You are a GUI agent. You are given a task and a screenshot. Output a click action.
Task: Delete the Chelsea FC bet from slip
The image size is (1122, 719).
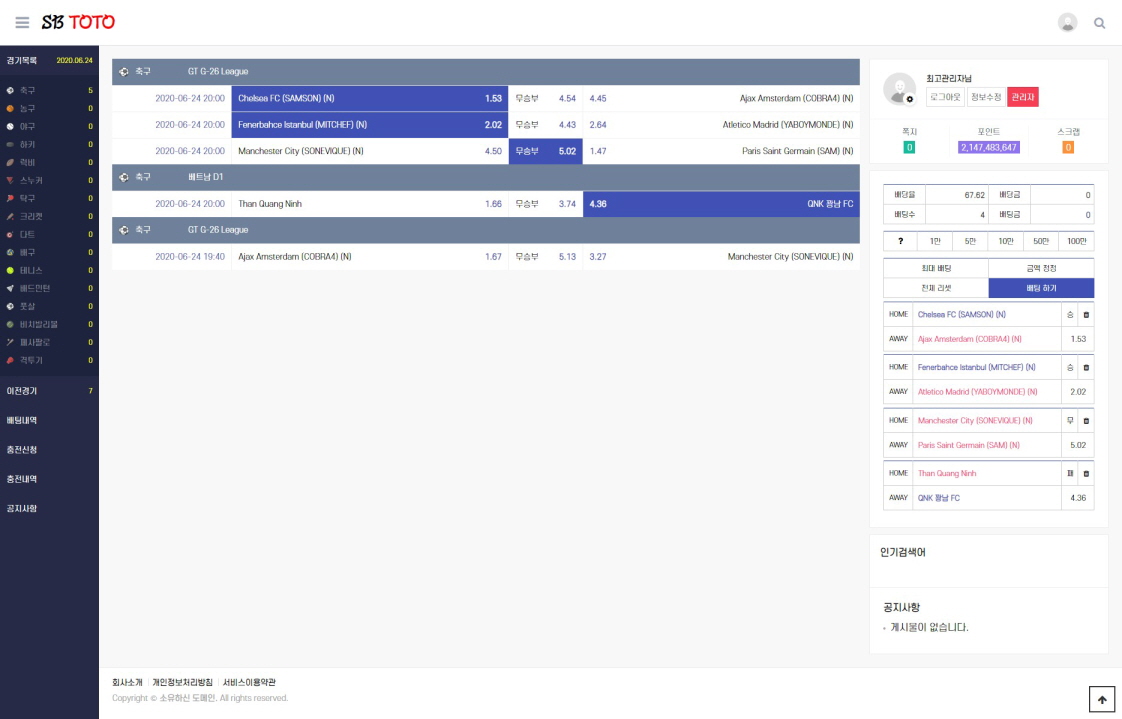click(1086, 315)
